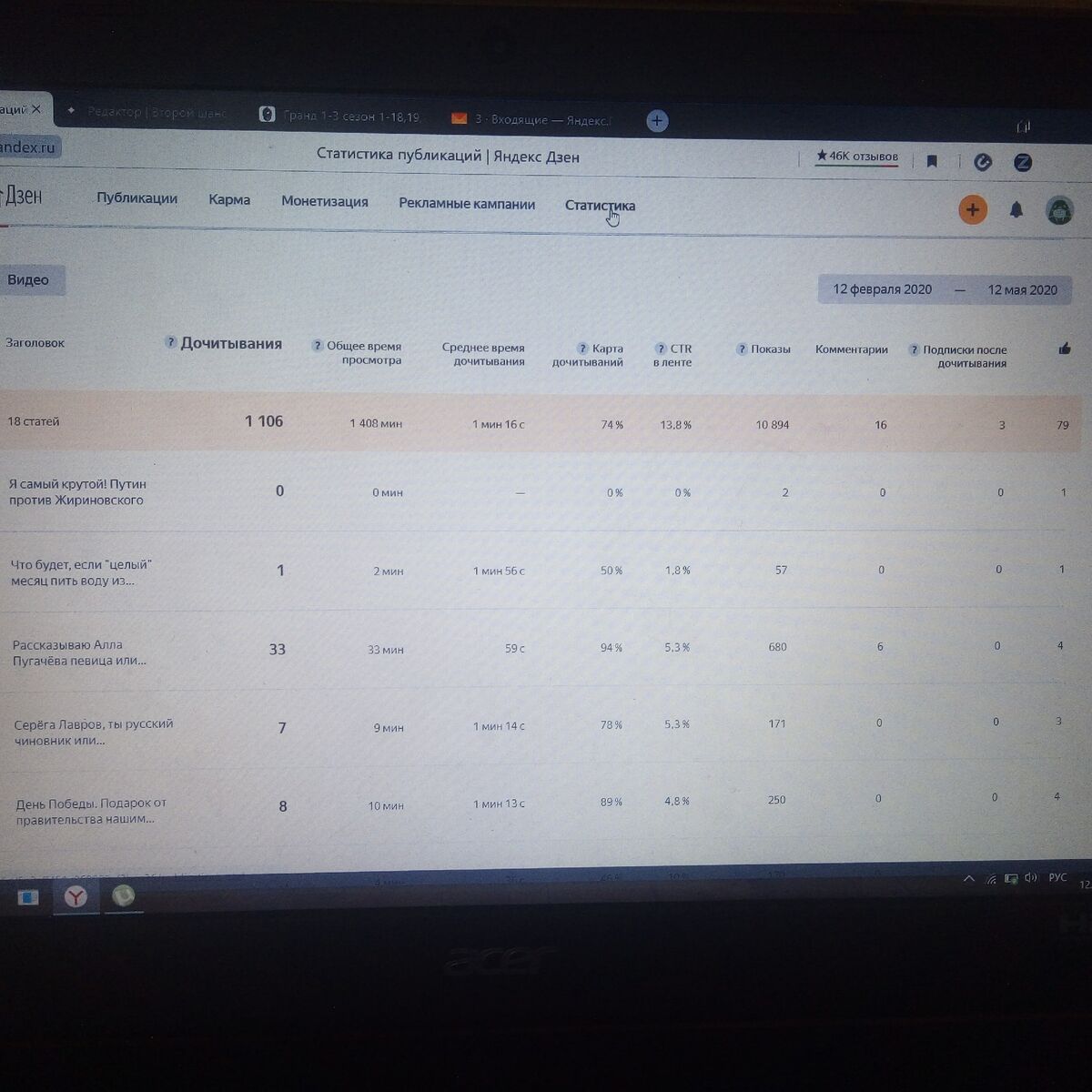
Task: Show hidden tray icons chevron
Action: 968,879
